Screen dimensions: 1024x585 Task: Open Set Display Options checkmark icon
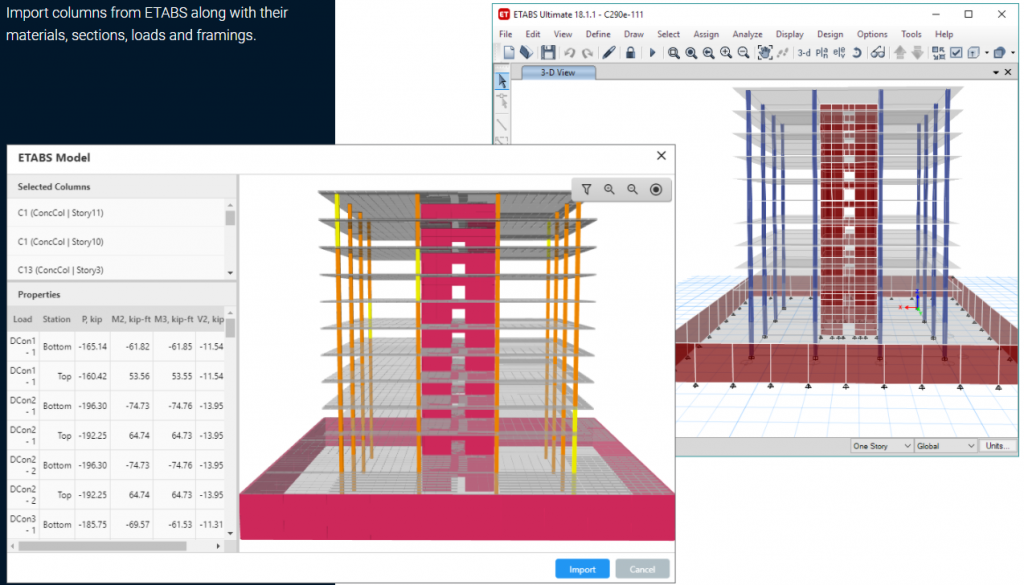point(956,53)
